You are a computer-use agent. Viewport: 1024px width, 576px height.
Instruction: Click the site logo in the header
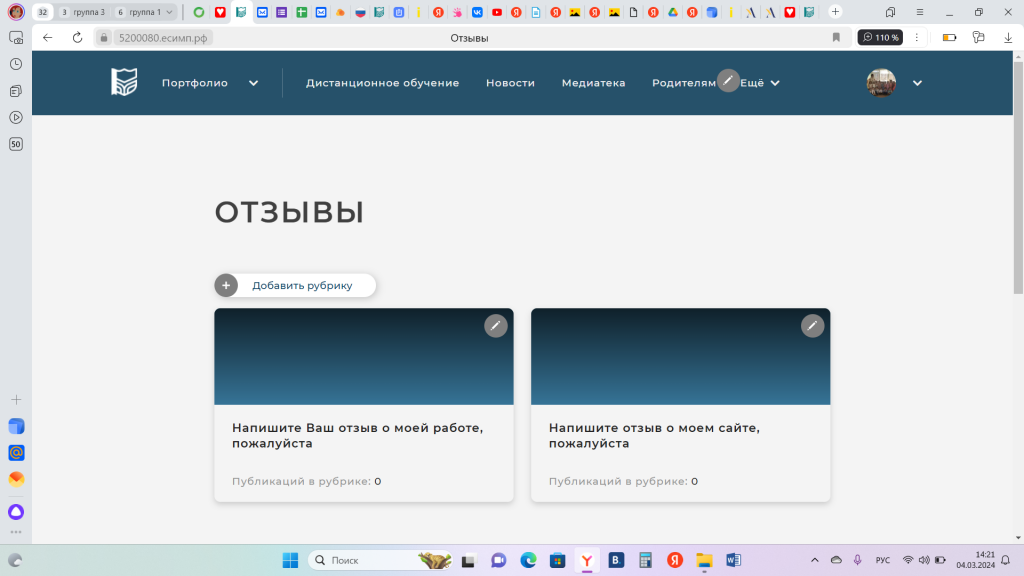point(124,83)
